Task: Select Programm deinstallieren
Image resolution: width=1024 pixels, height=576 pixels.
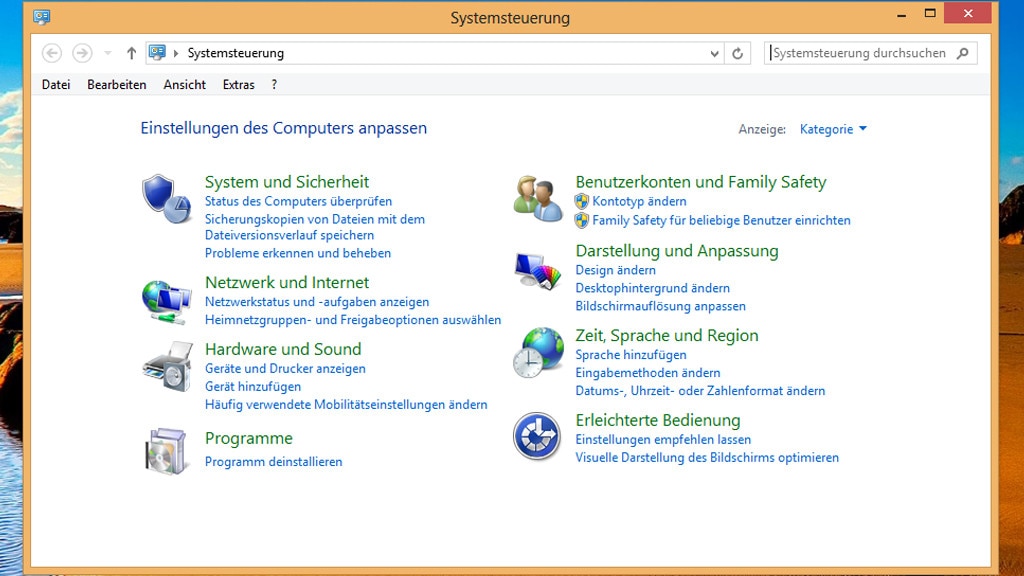Action: 275,462
